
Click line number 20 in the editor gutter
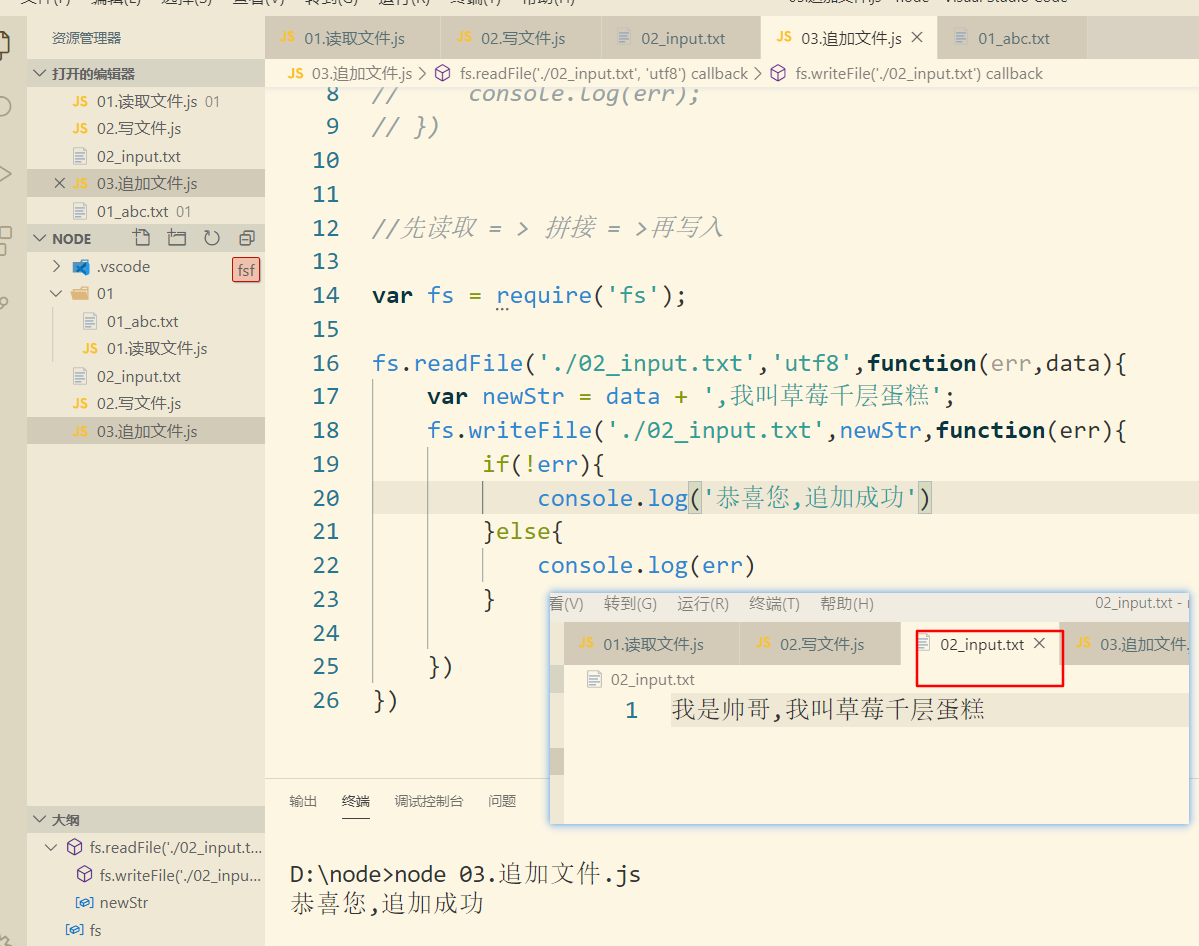click(x=326, y=498)
